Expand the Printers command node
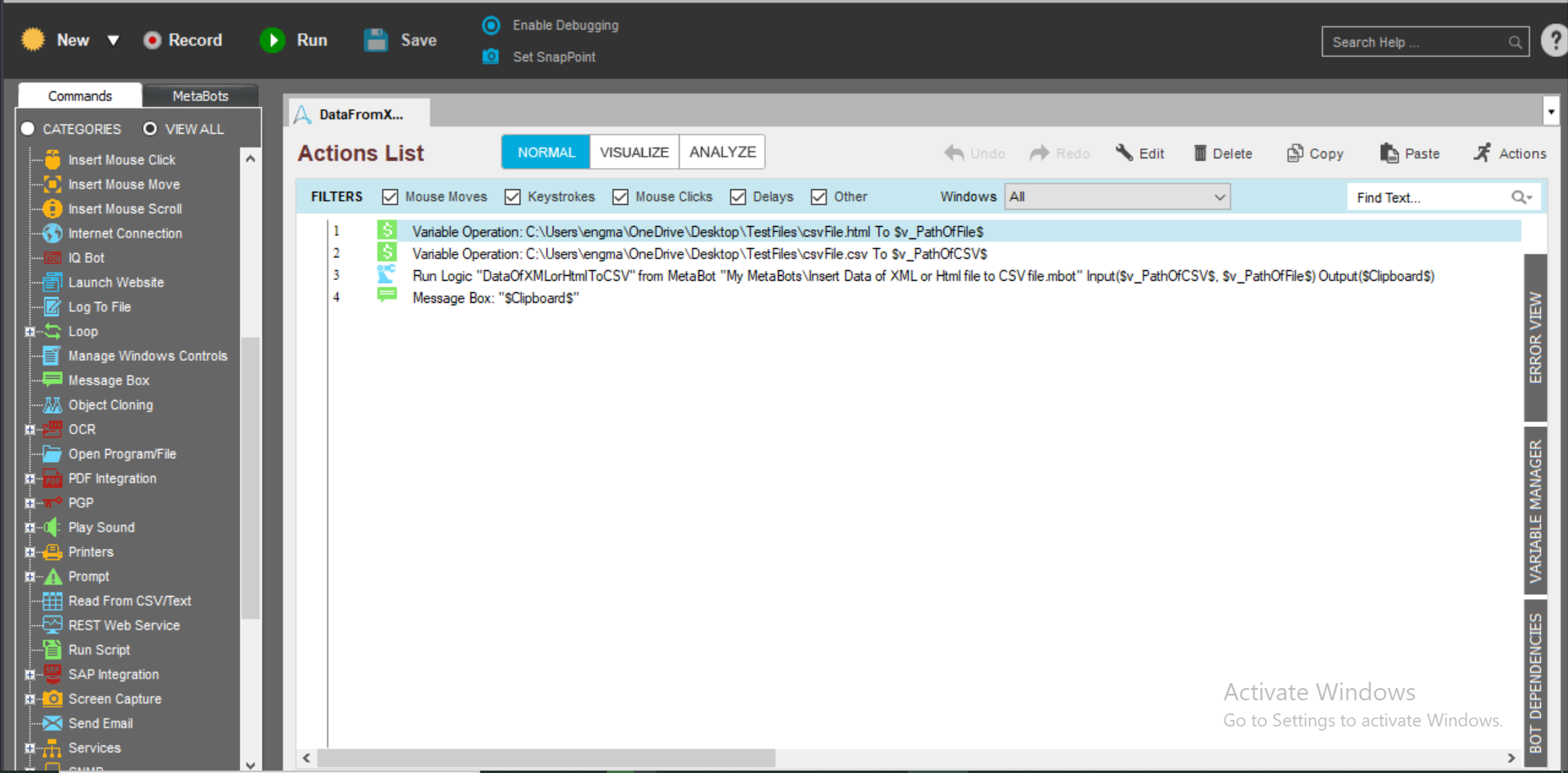The width and height of the screenshot is (1568, 773). [x=29, y=552]
